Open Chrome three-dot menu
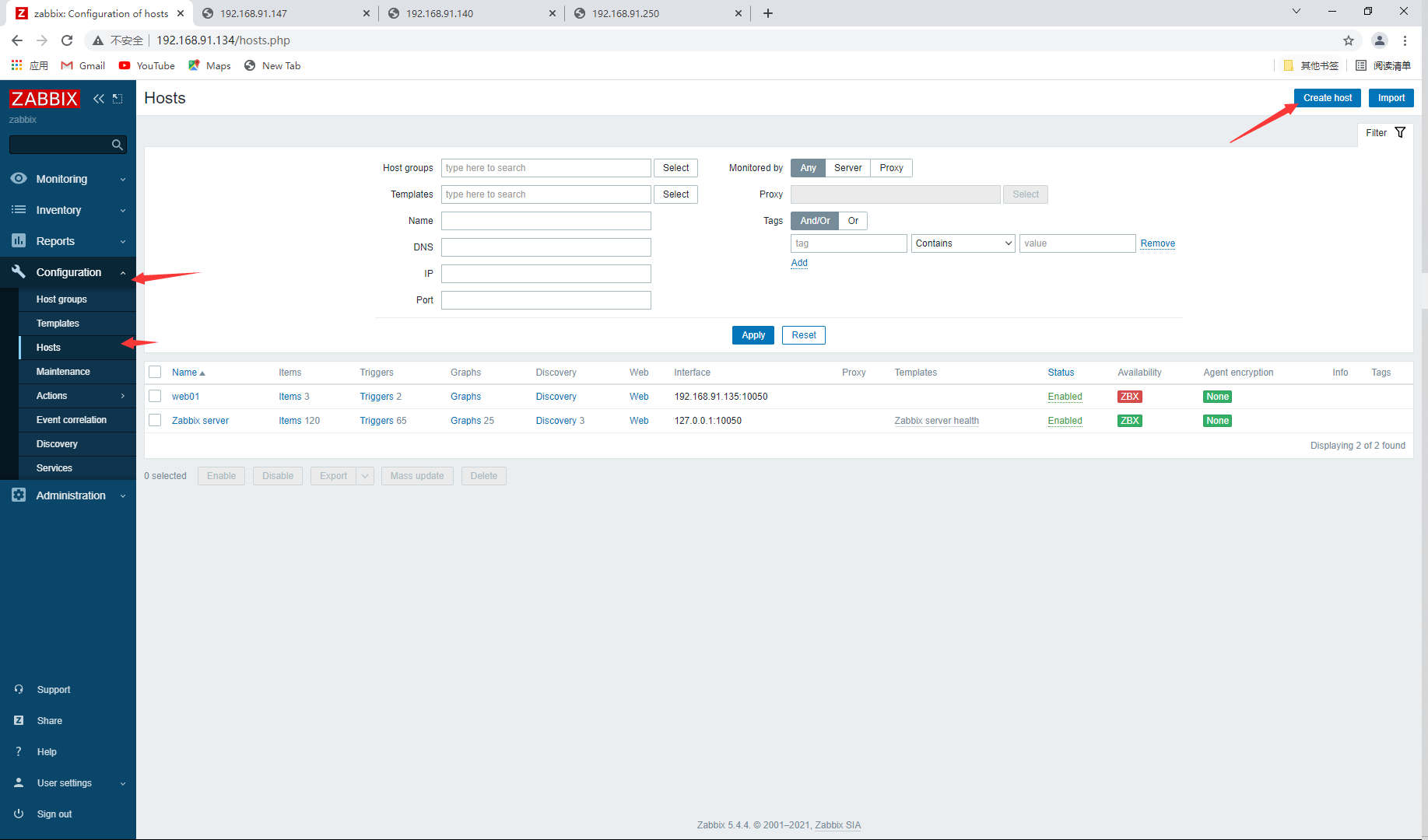The width and height of the screenshot is (1428, 840). 1405,40
